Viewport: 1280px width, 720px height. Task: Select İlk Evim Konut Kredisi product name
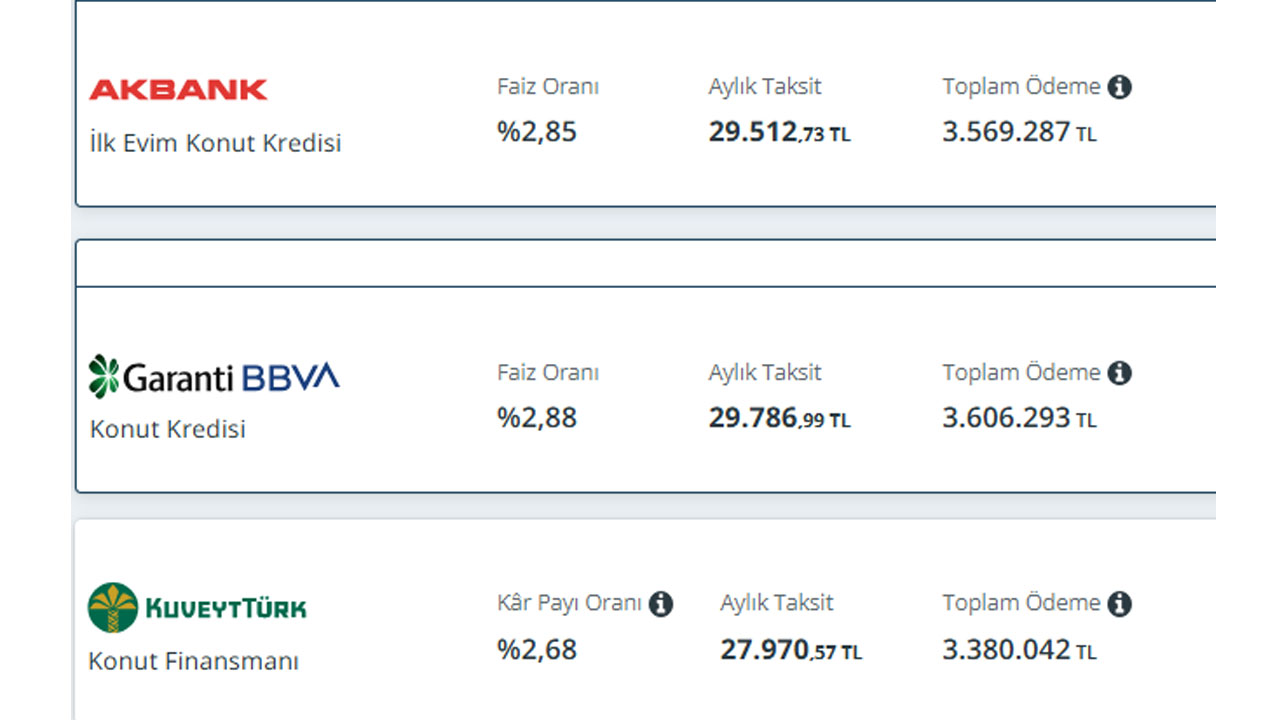(215, 143)
